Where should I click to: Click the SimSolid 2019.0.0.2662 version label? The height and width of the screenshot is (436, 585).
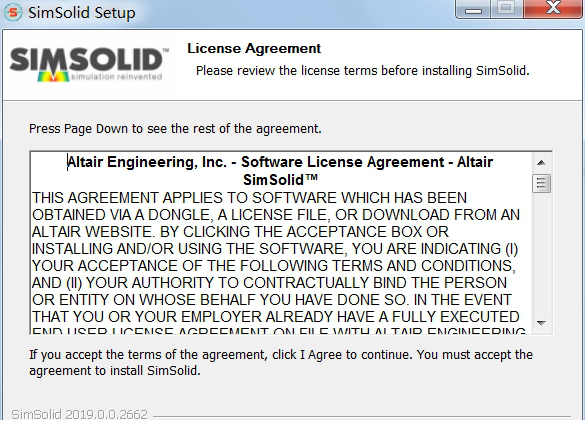pyautogui.click(x=79, y=414)
